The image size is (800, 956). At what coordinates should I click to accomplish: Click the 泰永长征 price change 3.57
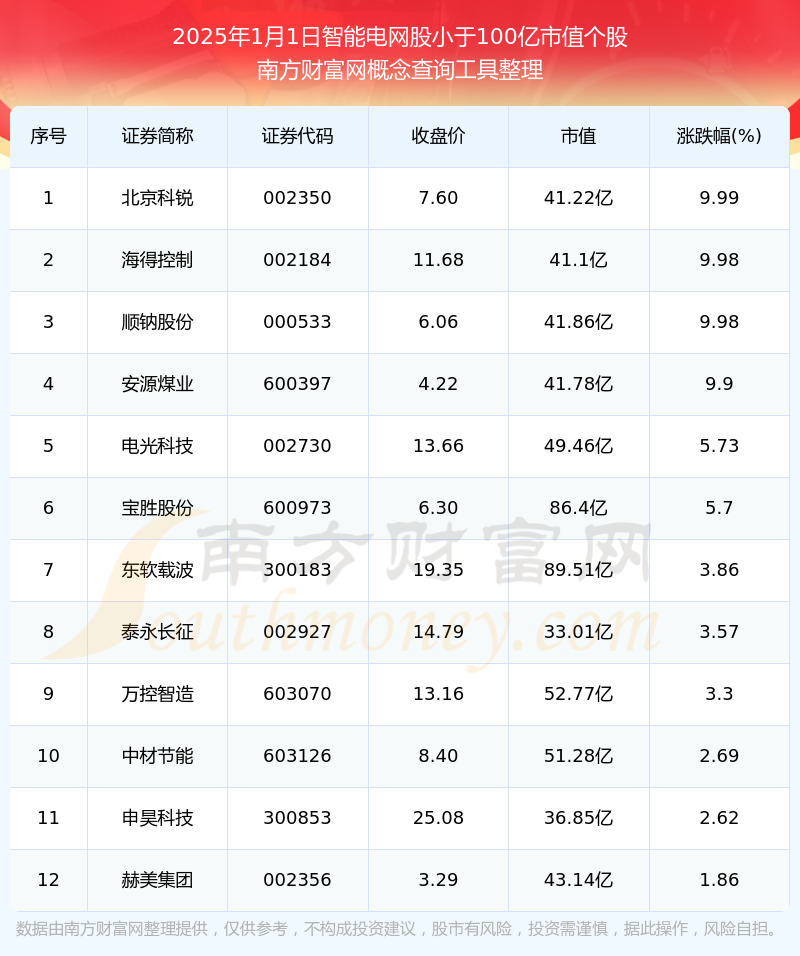click(x=718, y=632)
